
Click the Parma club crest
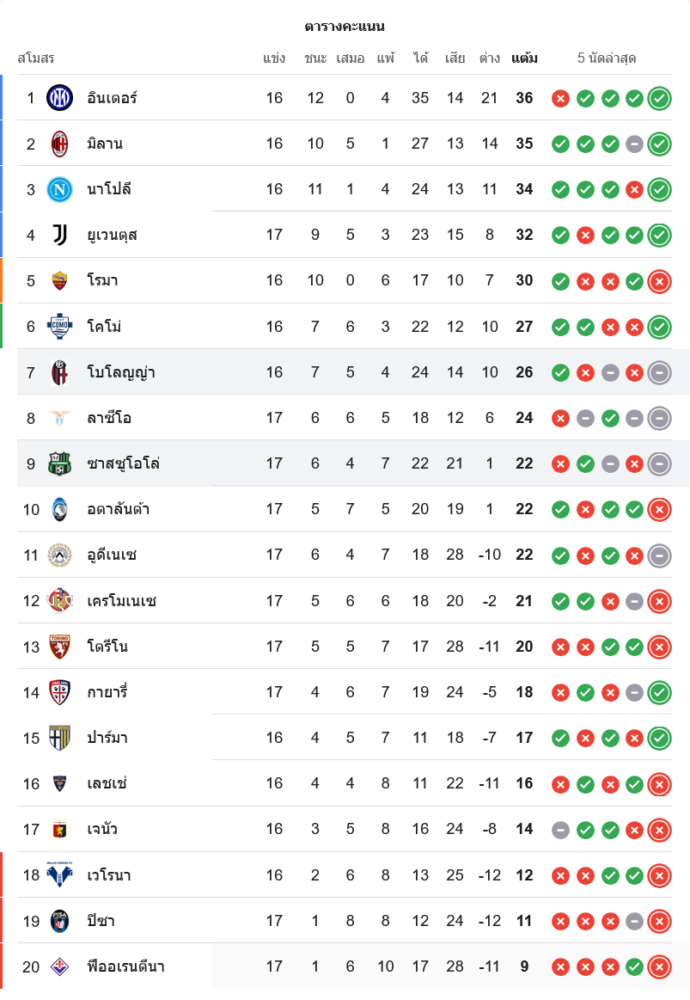point(60,738)
